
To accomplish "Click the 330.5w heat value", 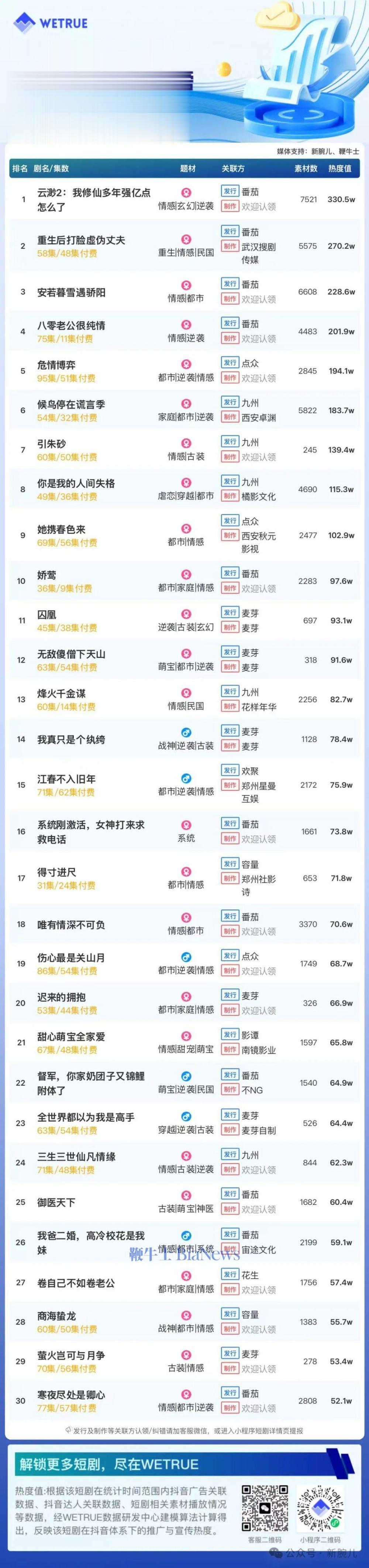I will (x=342, y=199).
